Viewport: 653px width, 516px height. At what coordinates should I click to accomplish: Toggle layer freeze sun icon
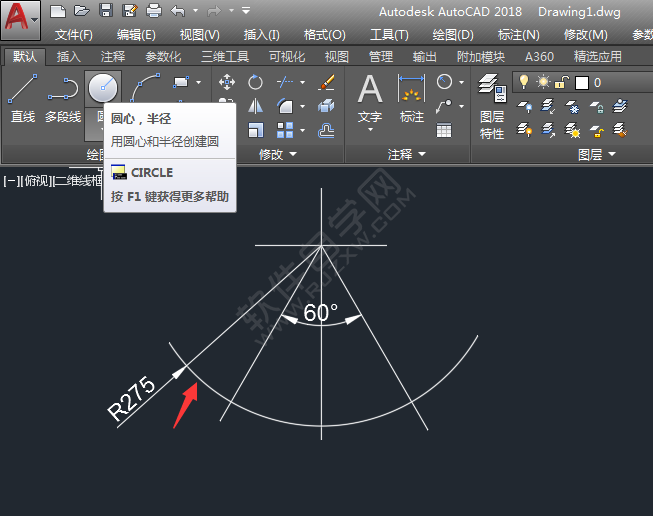(x=543, y=82)
